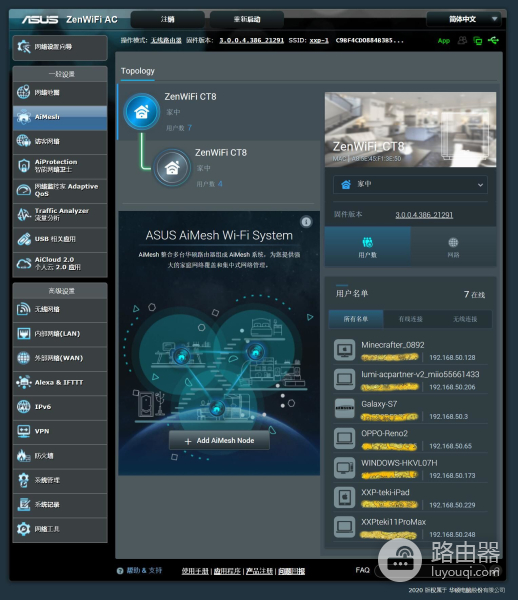Click the green network-monitor status icon
518x600 pixels.
[x=477, y=41]
